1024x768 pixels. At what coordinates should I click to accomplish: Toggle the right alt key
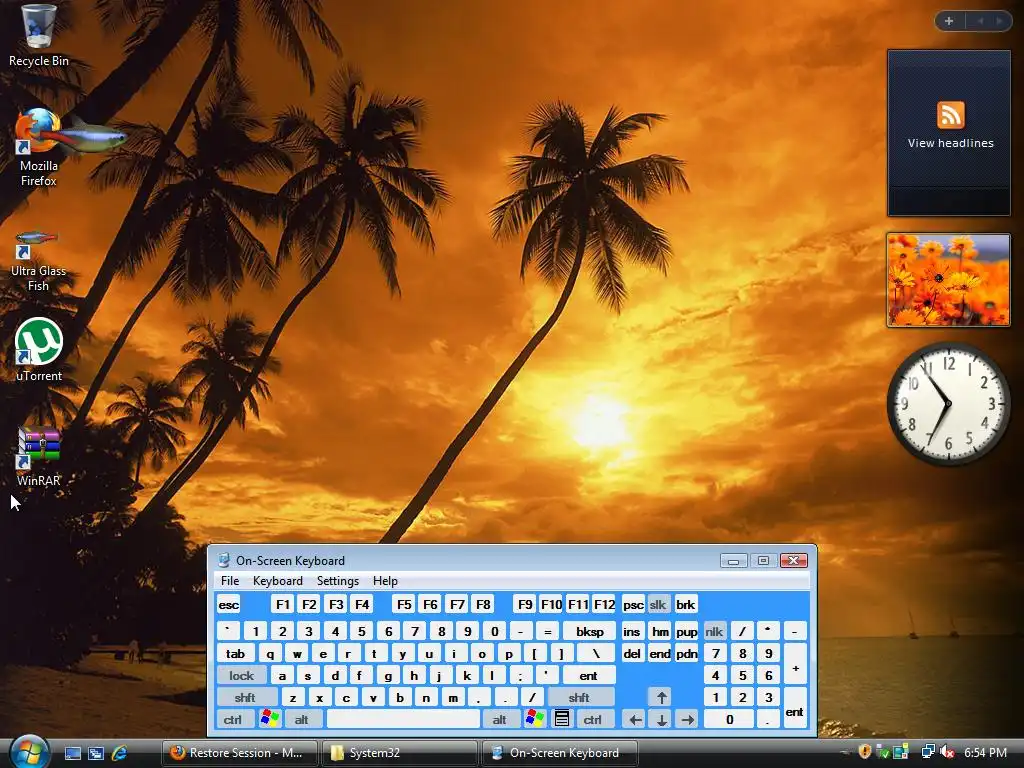pyautogui.click(x=500, y=719)
